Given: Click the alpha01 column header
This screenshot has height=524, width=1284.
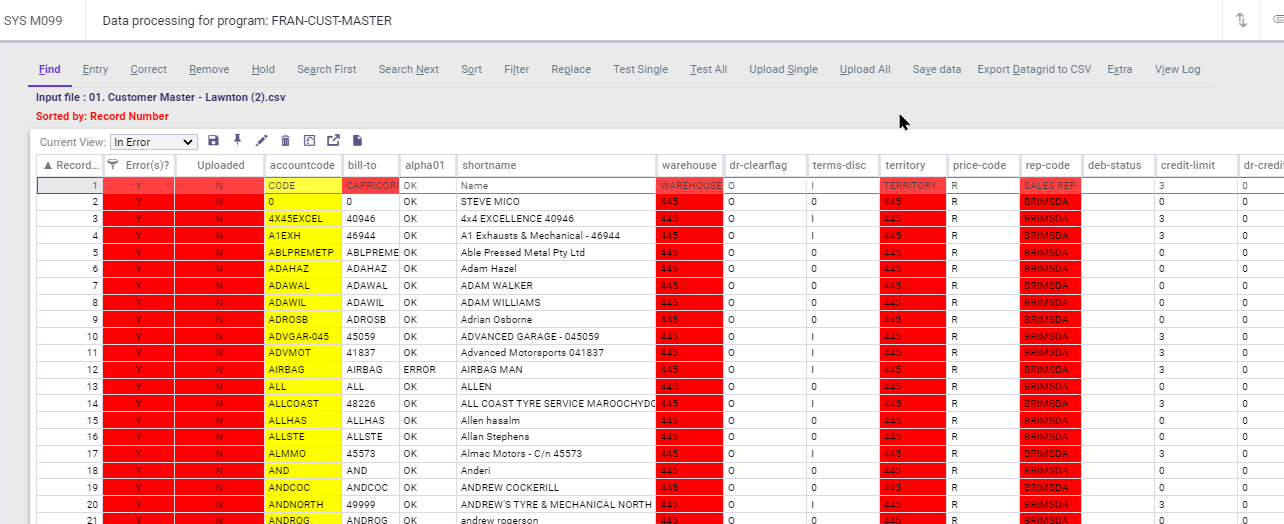Looking at the screenshot, I should 427,165.
